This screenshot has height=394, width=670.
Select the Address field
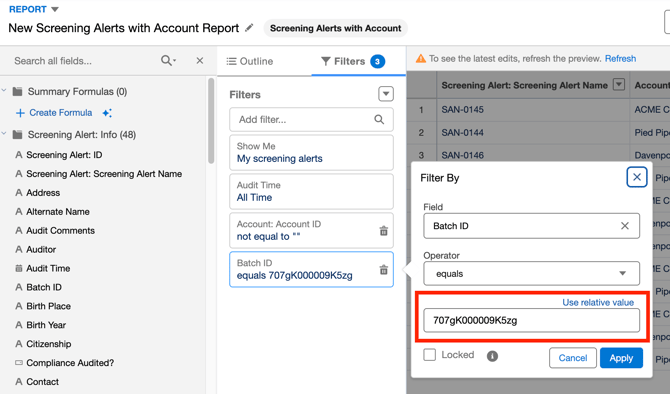(x=43, y=193)
